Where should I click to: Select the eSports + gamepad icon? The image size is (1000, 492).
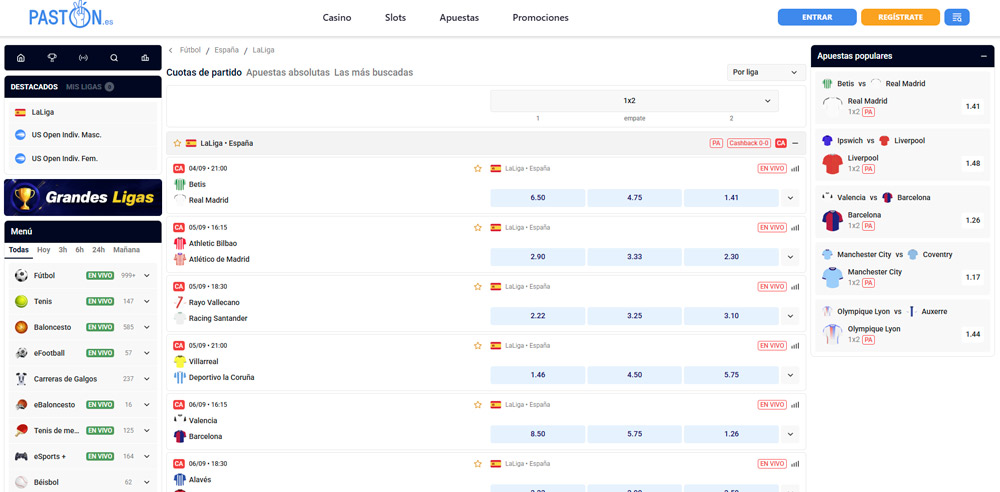[x=22, y=456]
